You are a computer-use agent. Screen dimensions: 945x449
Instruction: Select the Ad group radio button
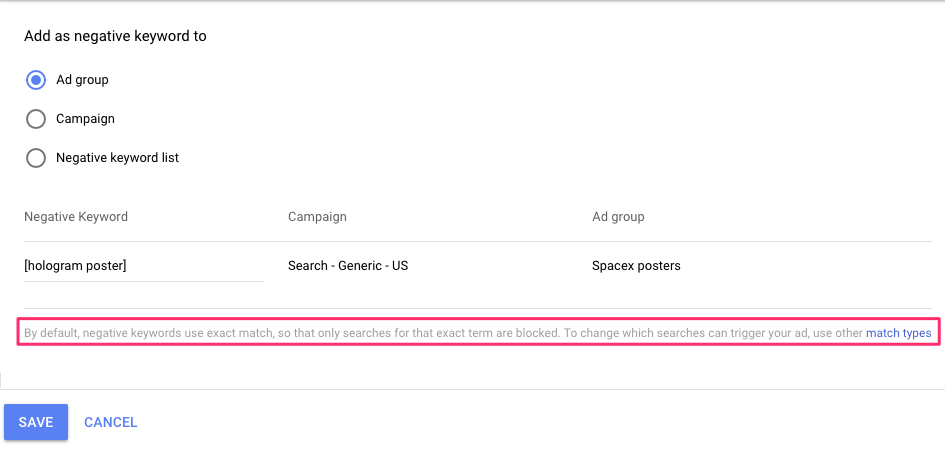(x=36, y=80)
